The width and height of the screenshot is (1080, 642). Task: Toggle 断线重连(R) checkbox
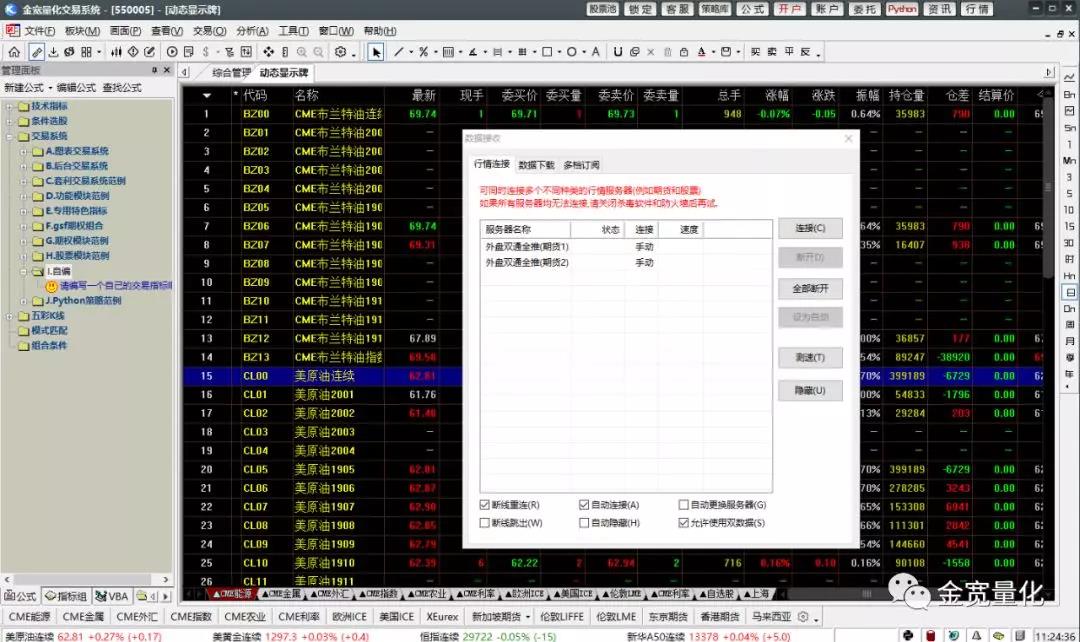click(485, 505)
